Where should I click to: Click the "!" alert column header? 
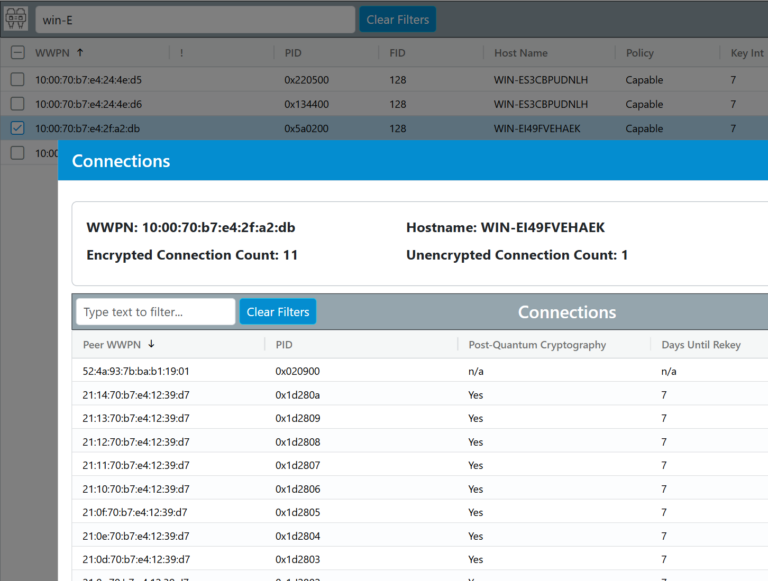181,53
